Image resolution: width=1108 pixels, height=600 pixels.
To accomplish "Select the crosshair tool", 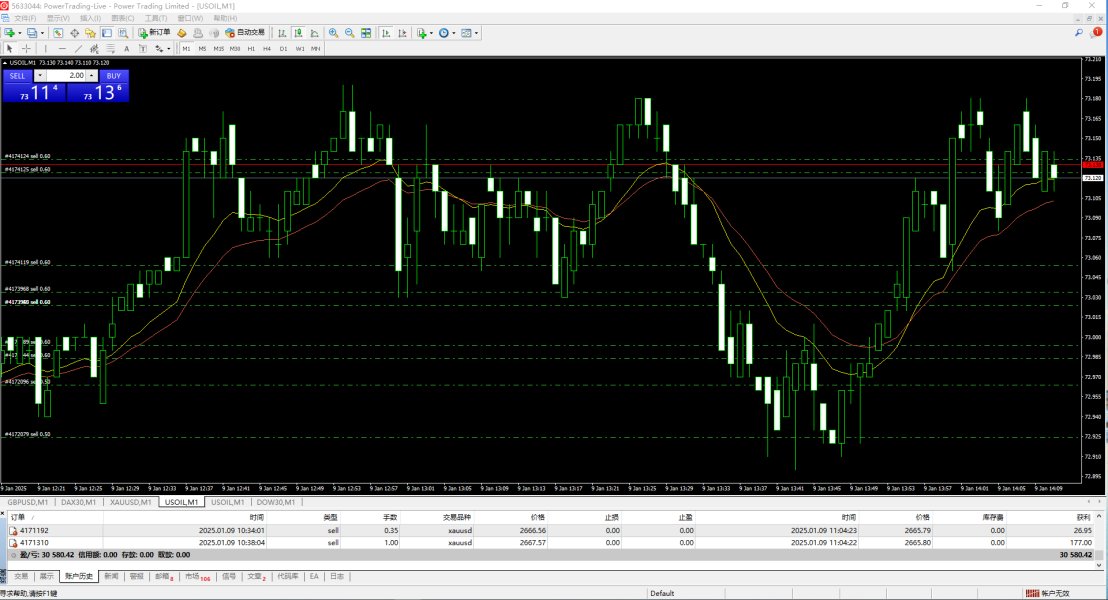I will (x=26, y=48).
